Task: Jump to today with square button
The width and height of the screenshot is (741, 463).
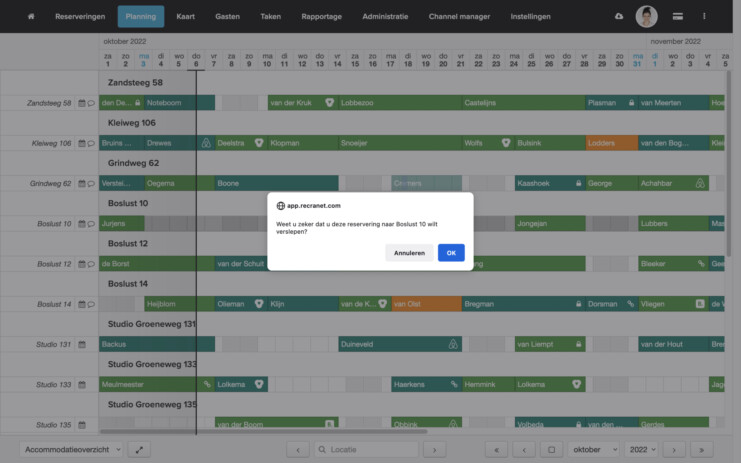Action: tap(550, 450)
